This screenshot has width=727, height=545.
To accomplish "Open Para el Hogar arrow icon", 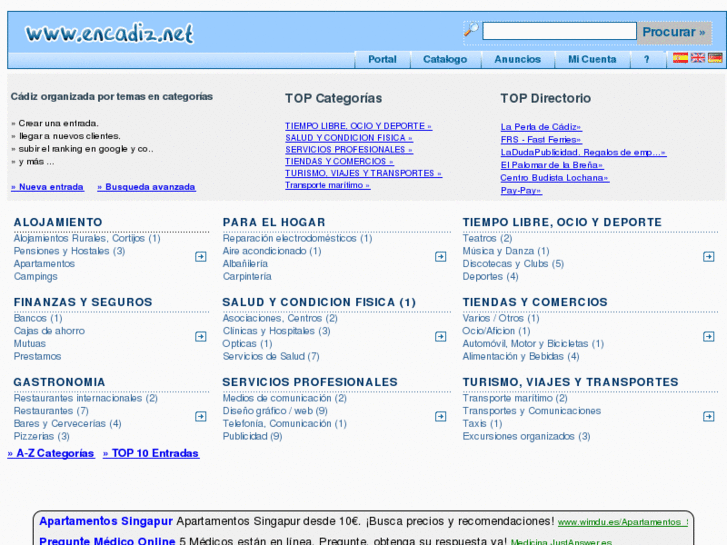I will (x=440, y=256).
